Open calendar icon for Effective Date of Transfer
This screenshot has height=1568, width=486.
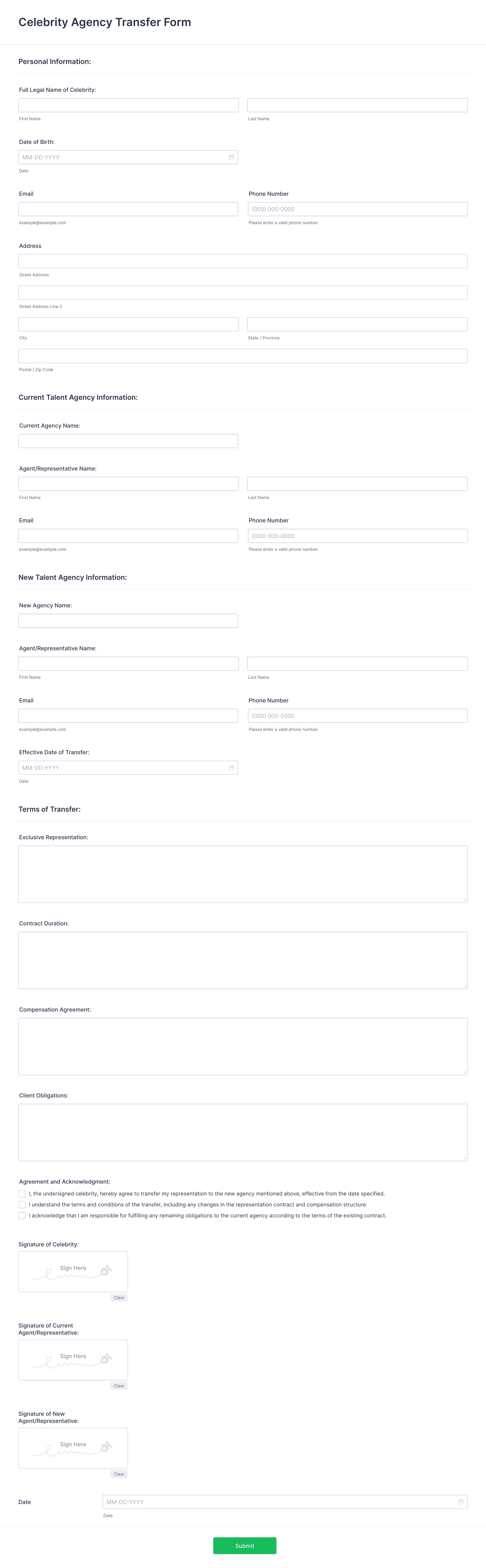click(231, 768)
